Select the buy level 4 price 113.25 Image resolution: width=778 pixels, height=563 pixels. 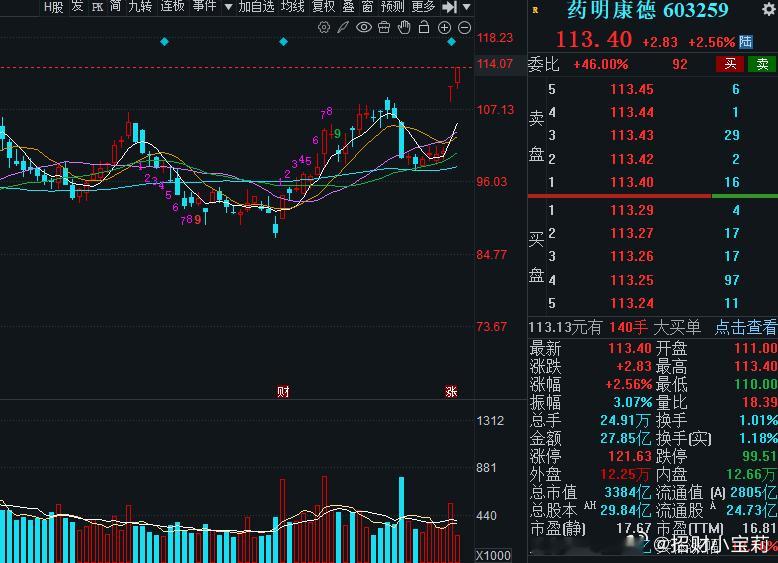[632, 280]
